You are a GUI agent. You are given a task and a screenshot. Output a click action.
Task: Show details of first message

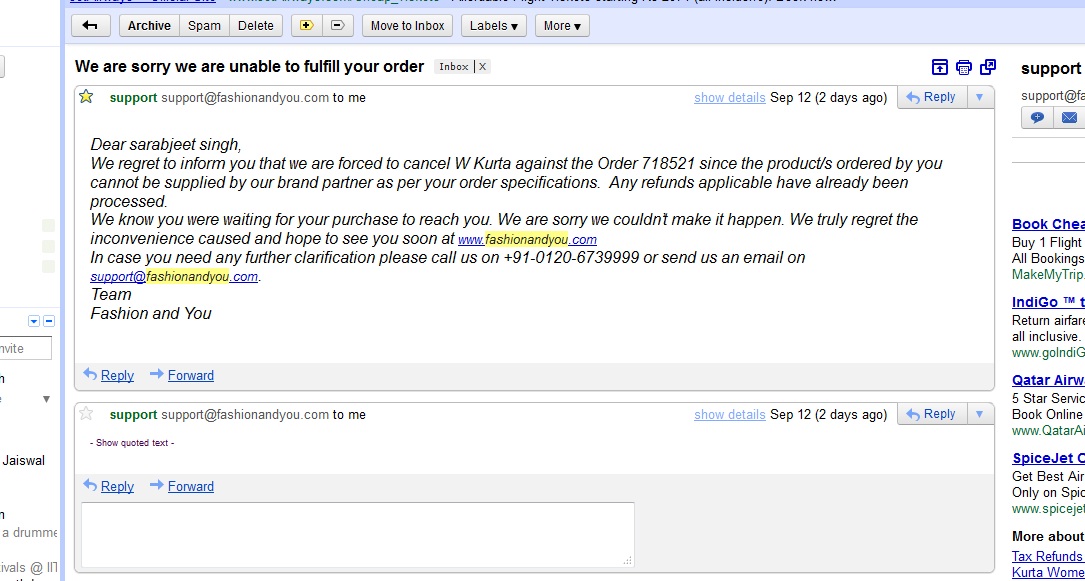(x=729, y=98)
